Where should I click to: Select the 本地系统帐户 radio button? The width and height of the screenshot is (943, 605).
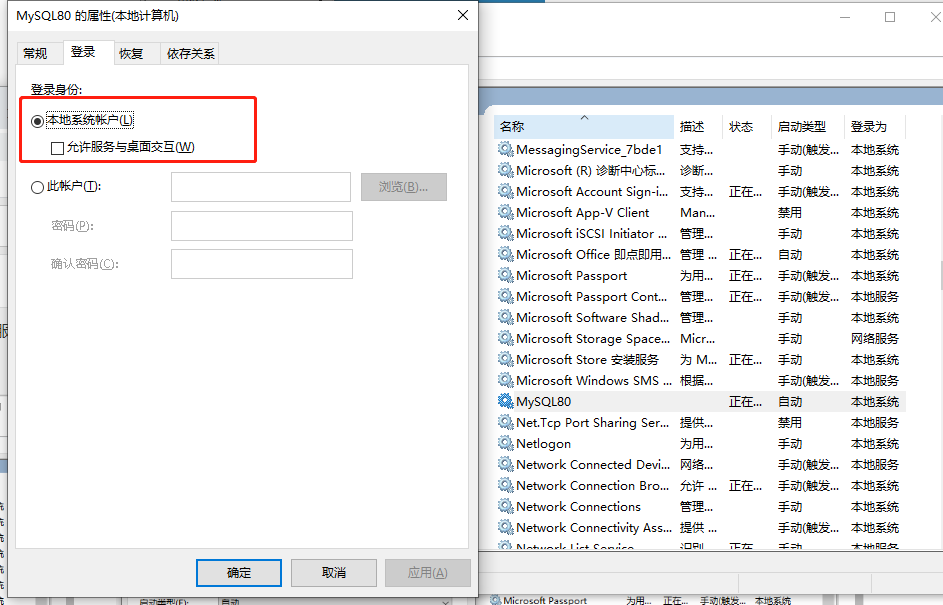[37, 122]
